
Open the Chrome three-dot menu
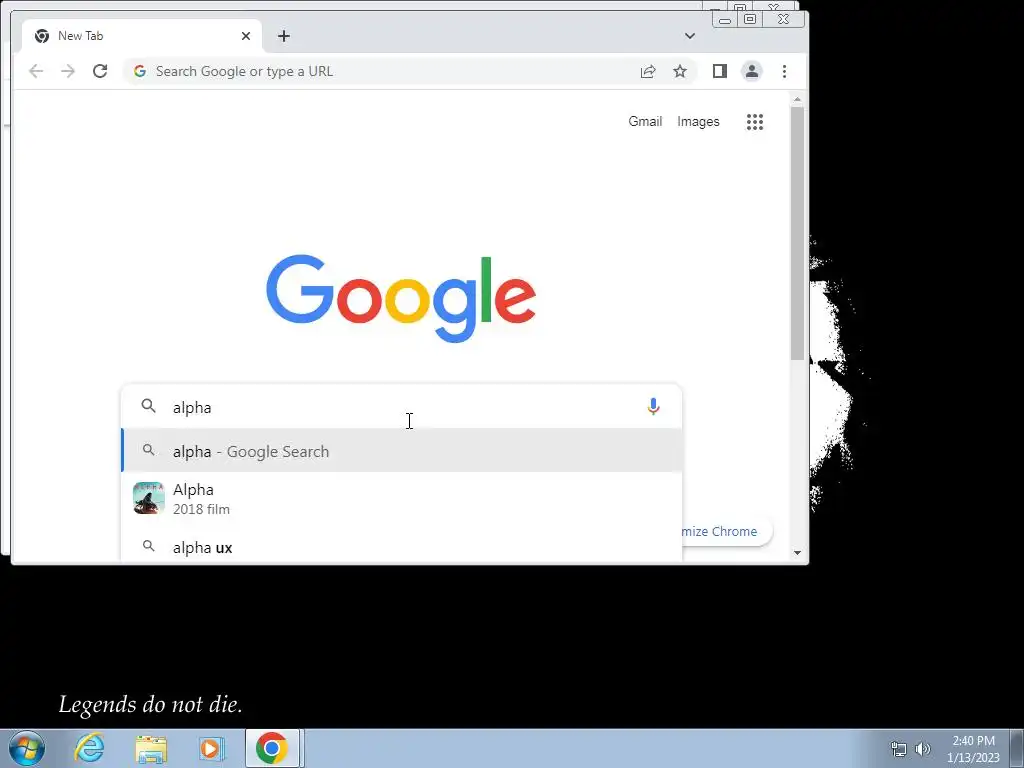(x=784, y=71)
